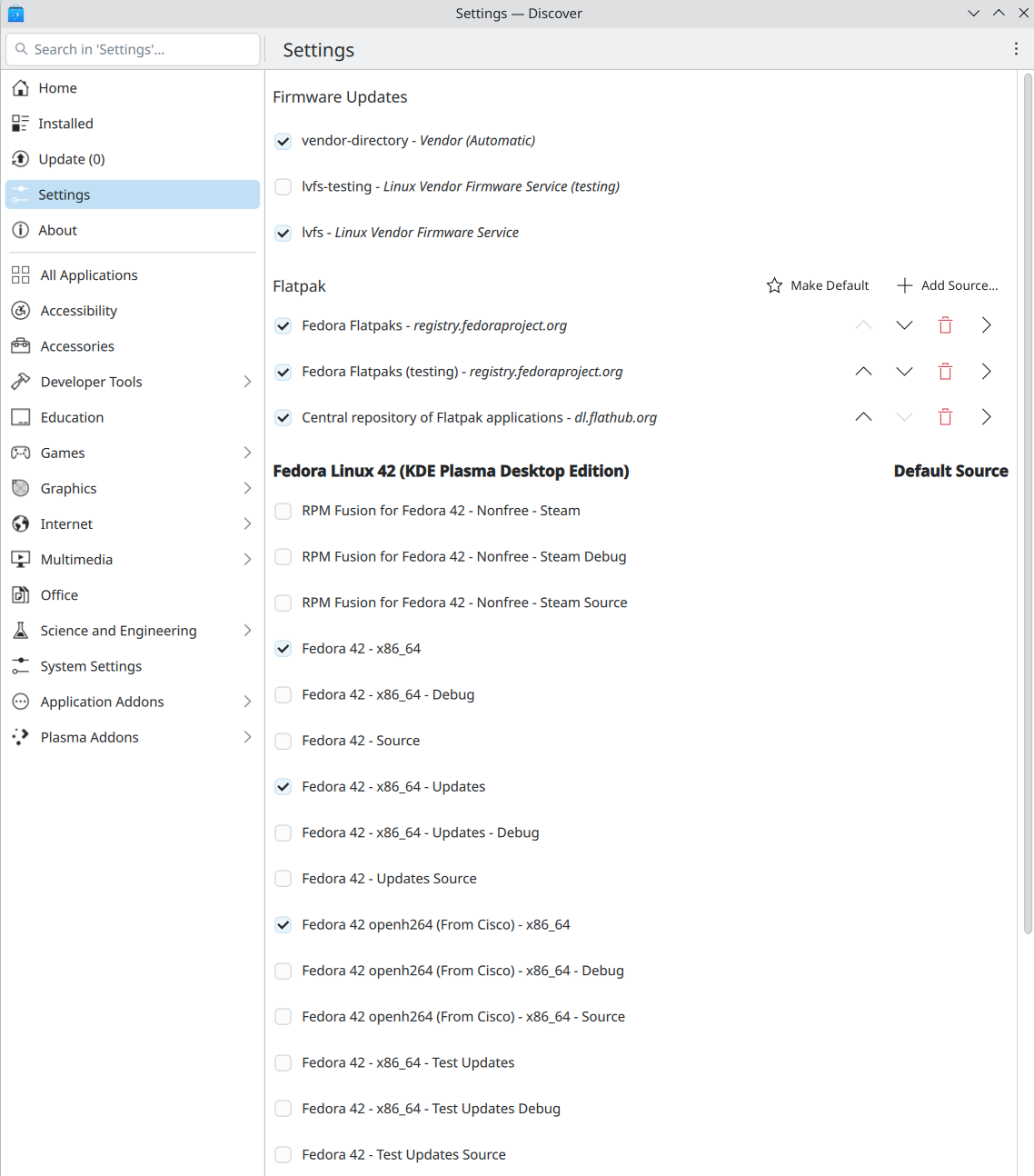Browse the Office category

click(133, 594)
